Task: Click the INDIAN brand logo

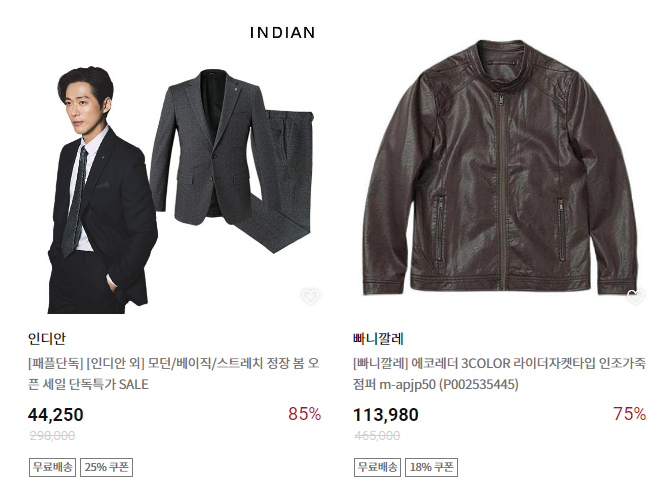Action: pyautogui.click(x=282, y=32)
